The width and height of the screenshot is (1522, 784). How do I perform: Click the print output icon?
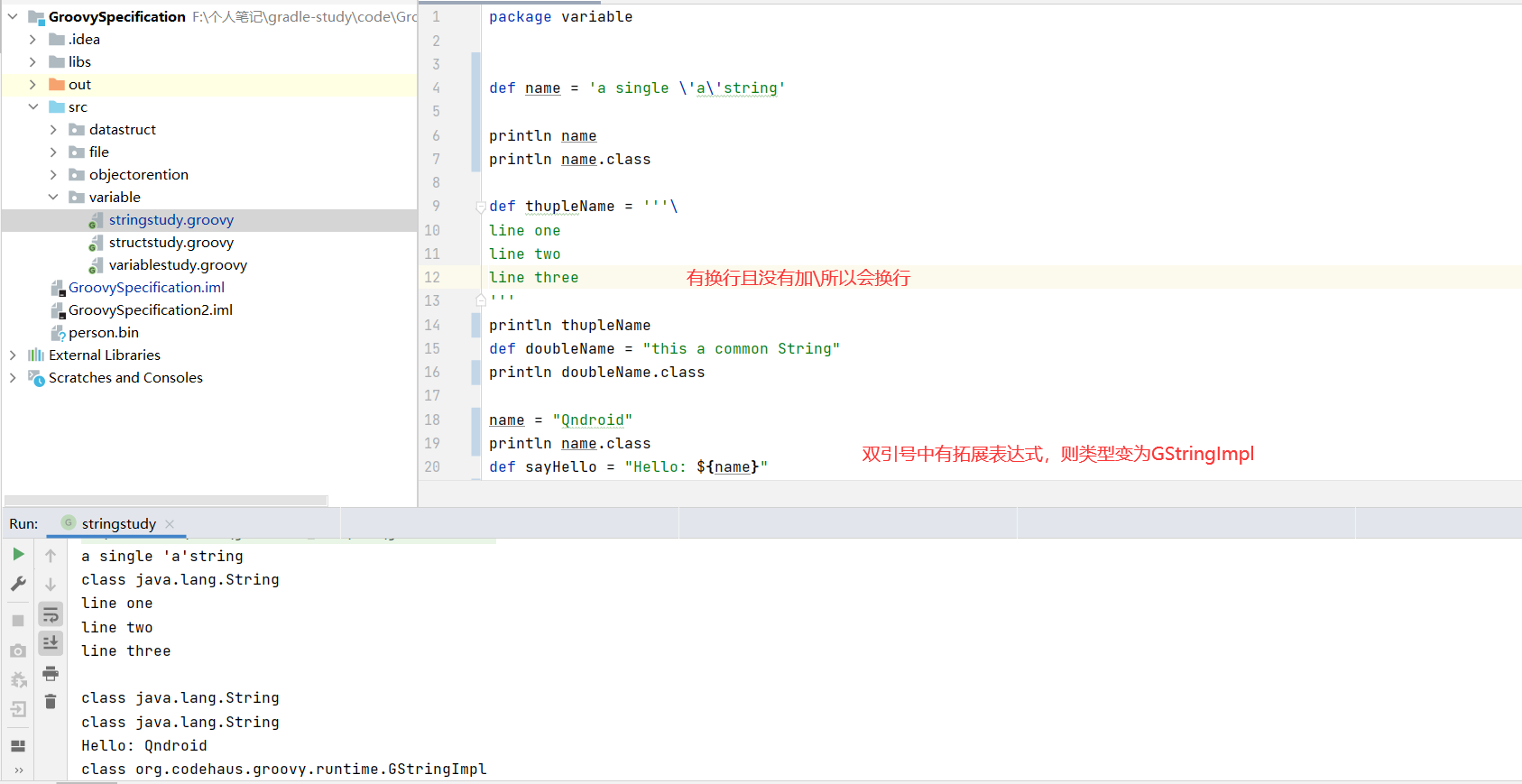[x=51, y=673]
